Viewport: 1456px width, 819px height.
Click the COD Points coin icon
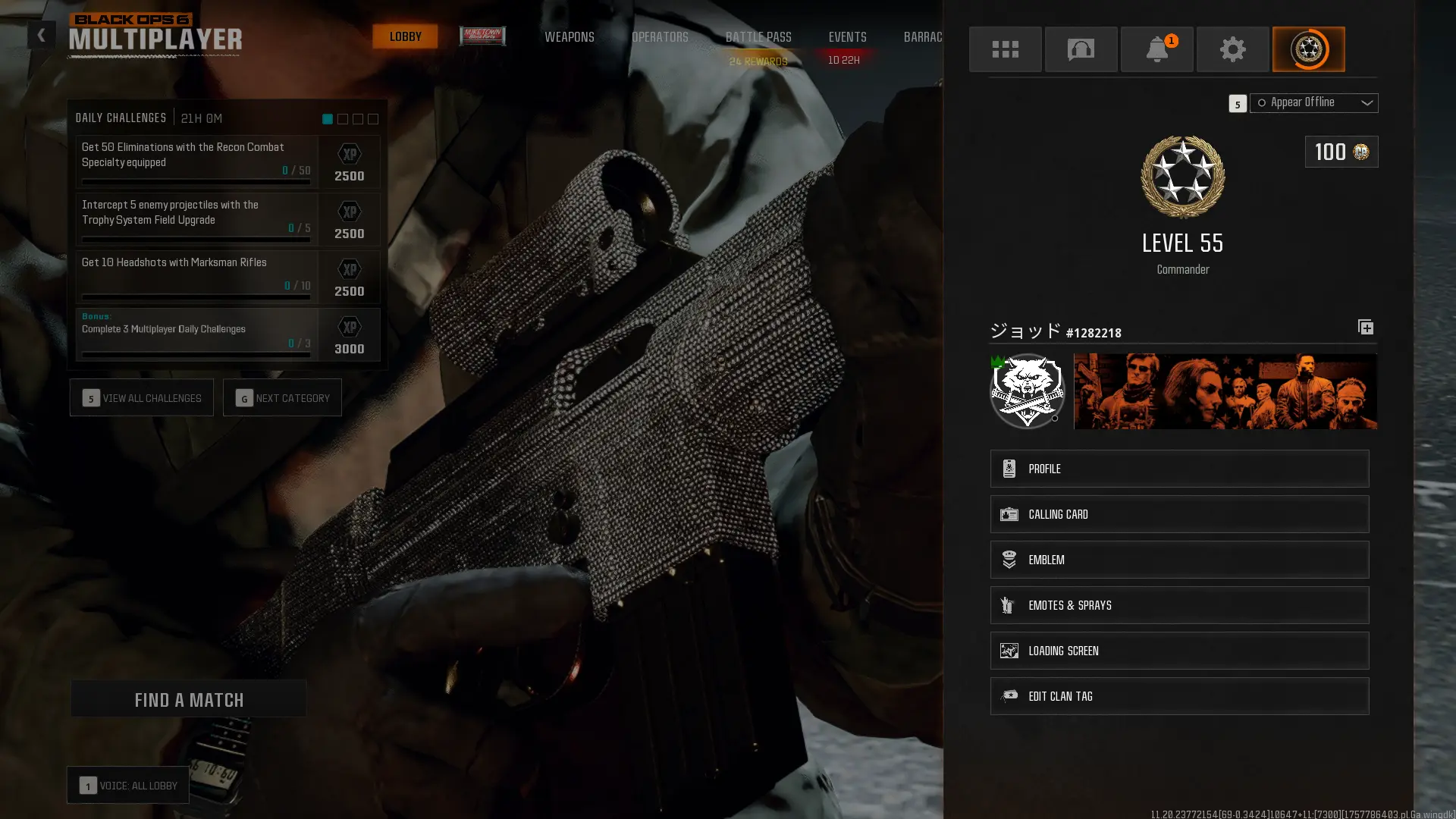(1360, 152)
